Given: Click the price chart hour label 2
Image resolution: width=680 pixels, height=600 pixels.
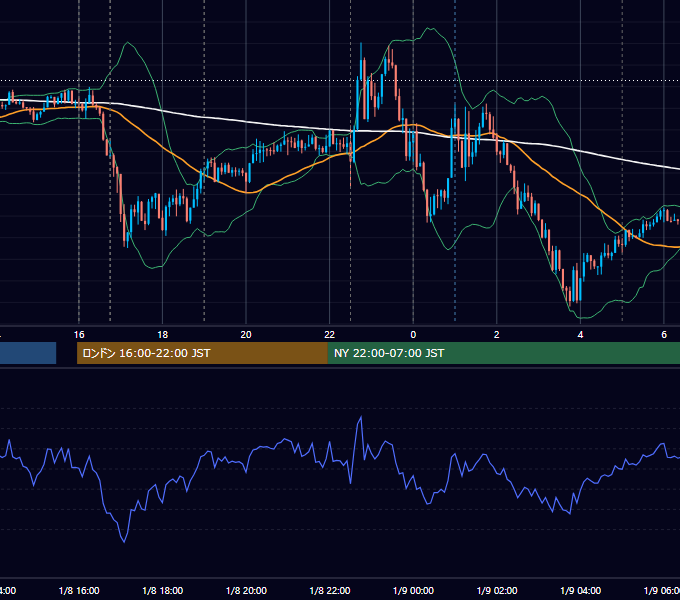Looking at the screenshot, I should point(497,335).
